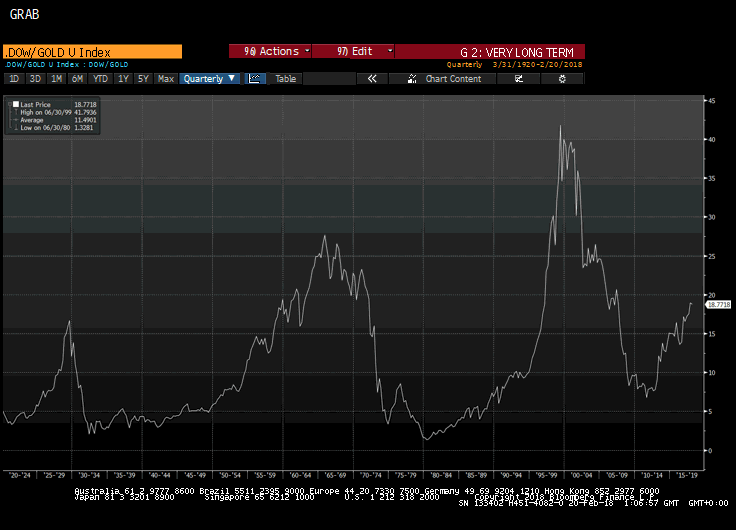This screenshot has height=530, width=736.
Task: Click the G 2: VERY LONG TERM title bar
Action: 490,52
